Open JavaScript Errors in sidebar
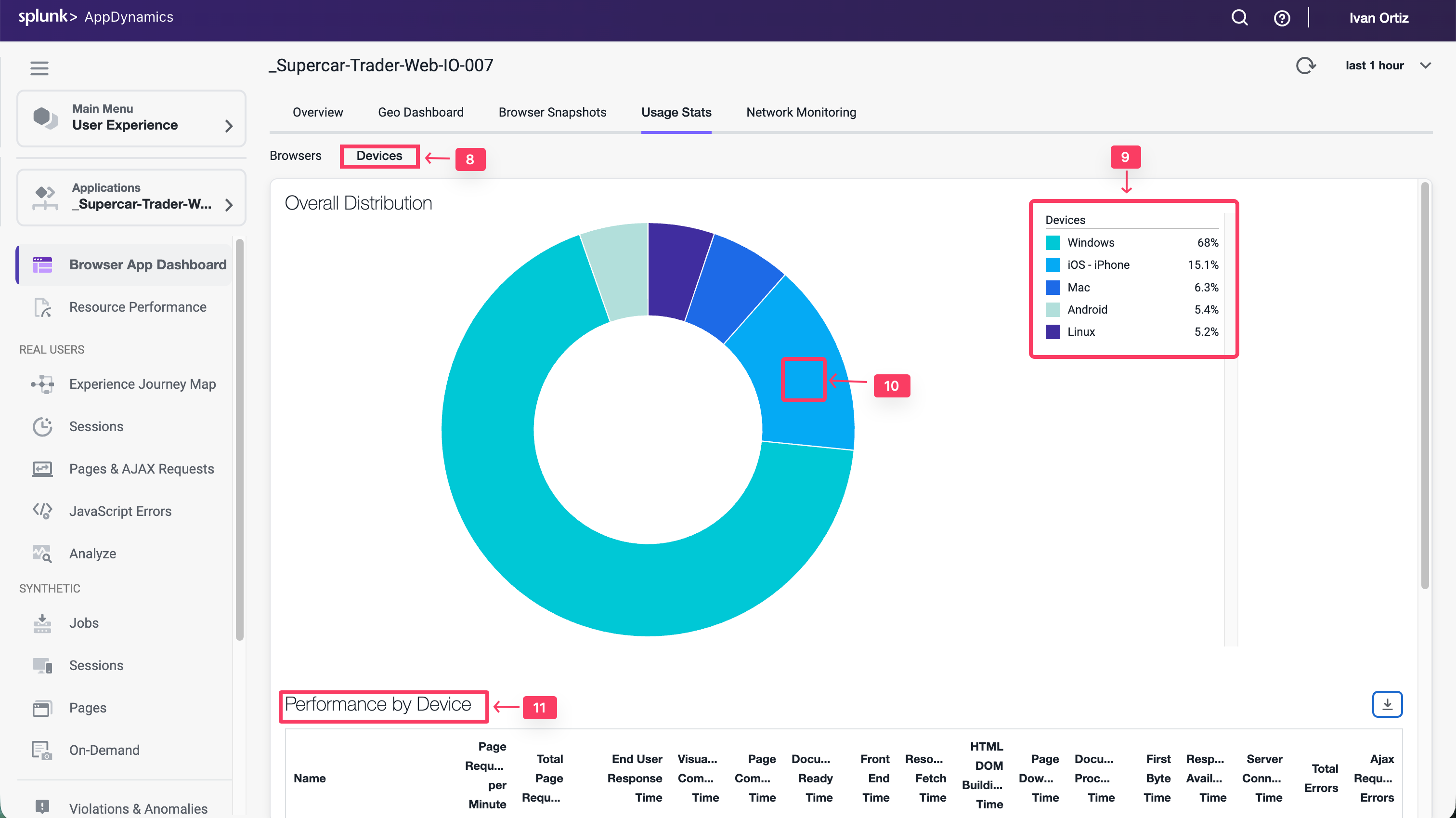This screenshot has width=1456, height=818. [120, 511]
